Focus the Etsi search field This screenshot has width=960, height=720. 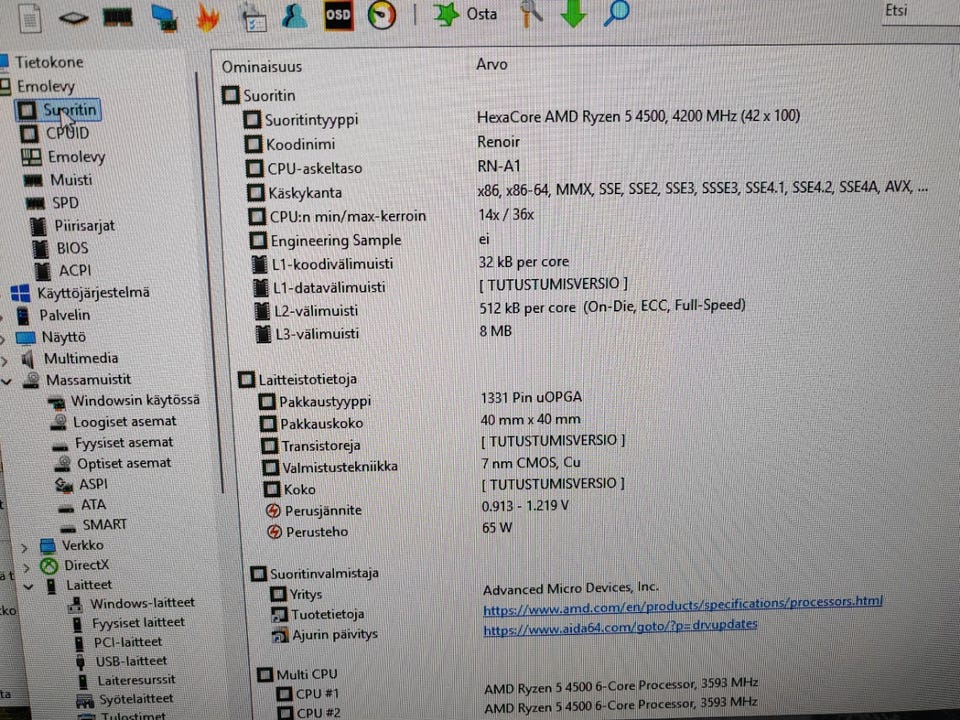coord(920,12)
